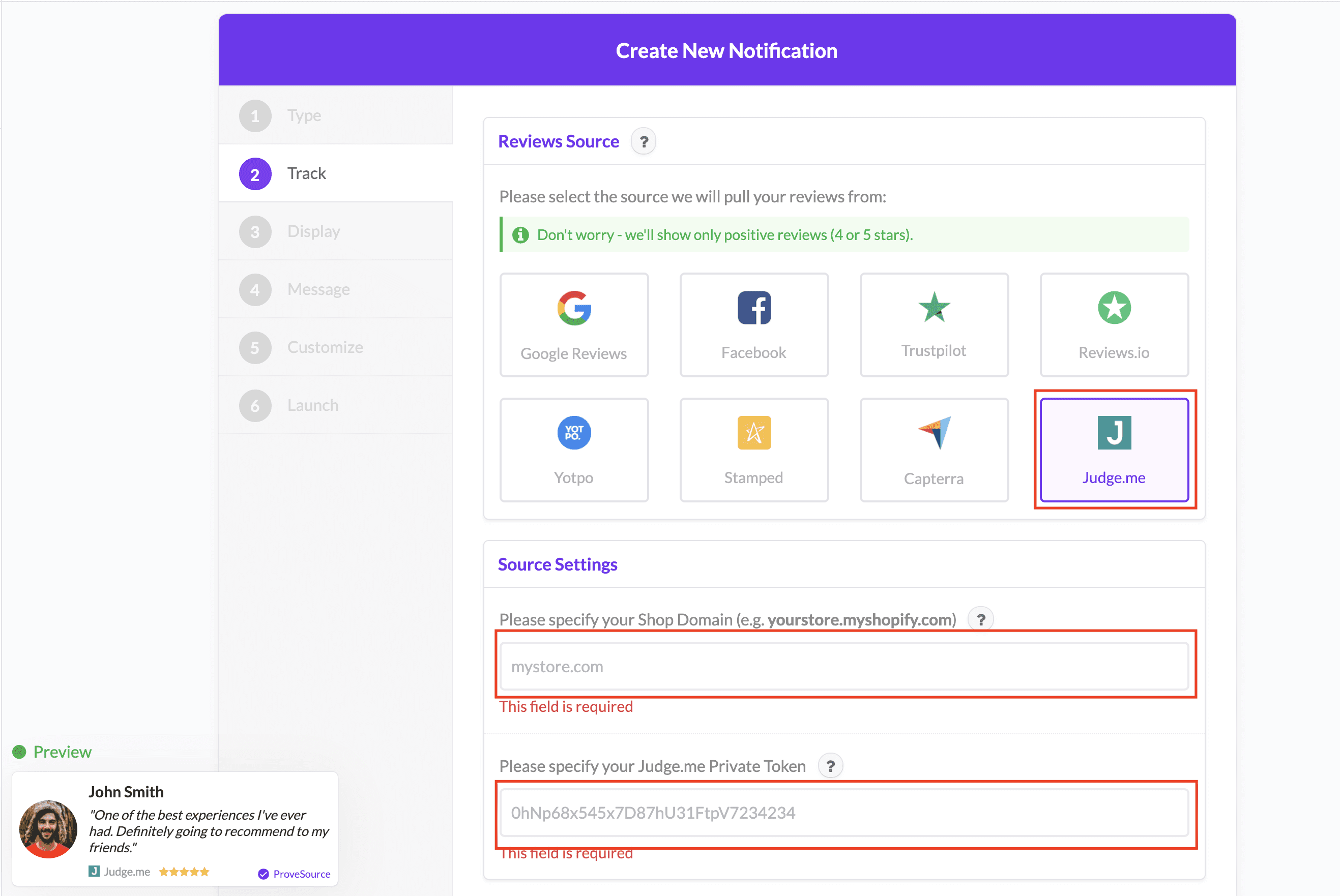Select the Judge.me source tile
This screenshot has width=1340, height=896.
pyautogui.click(x=1114, y=450)
